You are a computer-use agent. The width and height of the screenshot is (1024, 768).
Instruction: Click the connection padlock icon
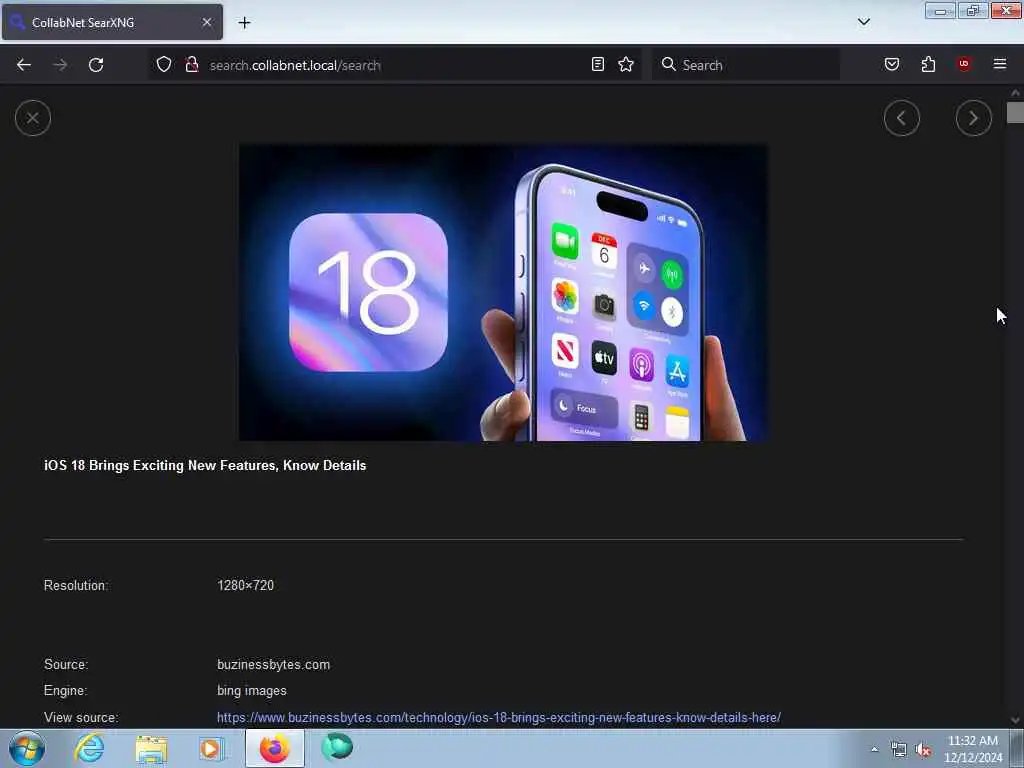[x=191, y=65]
